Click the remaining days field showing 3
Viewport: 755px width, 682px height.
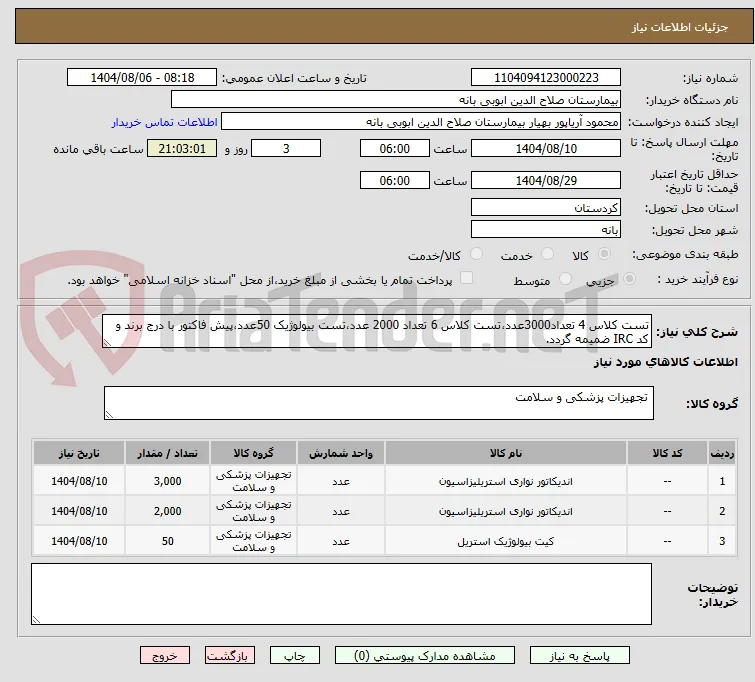tap(286, 148)
